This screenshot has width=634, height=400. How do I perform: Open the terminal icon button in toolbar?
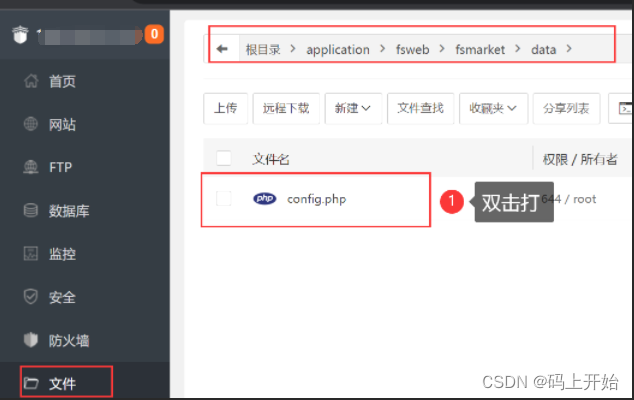624,108
